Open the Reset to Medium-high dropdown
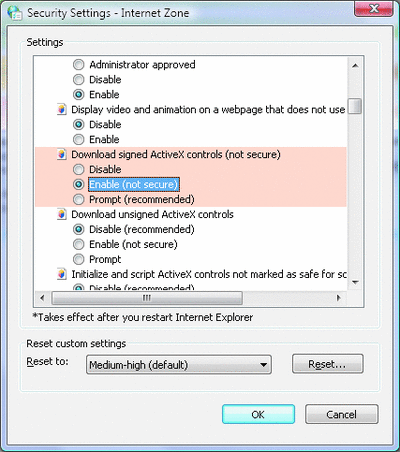The width and height of the screenshot is (400, 452). pyautogui.click(x=179, y=365)
